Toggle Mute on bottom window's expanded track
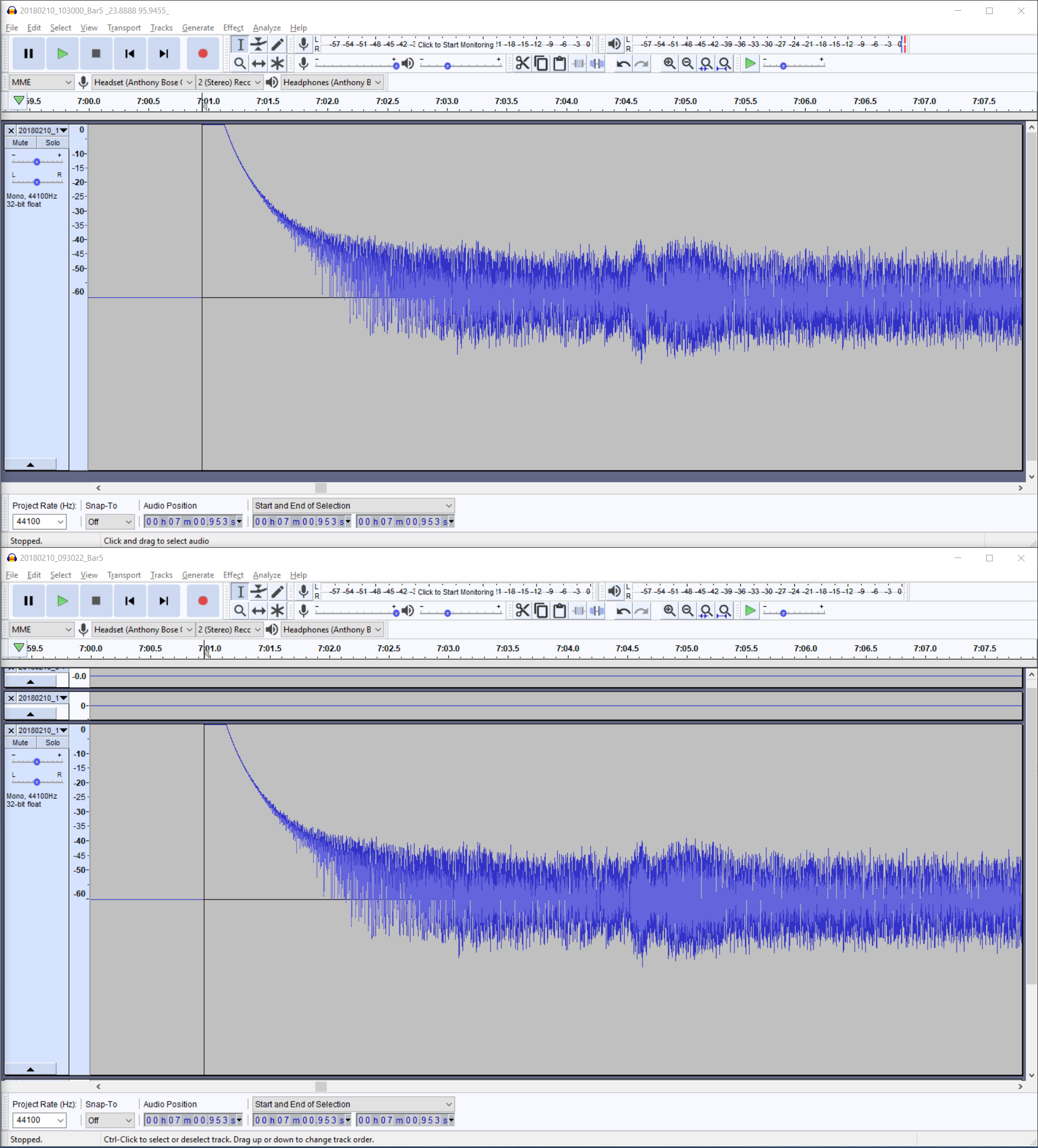Viewport: 1038px width, 1148px height. click(21, 743)
